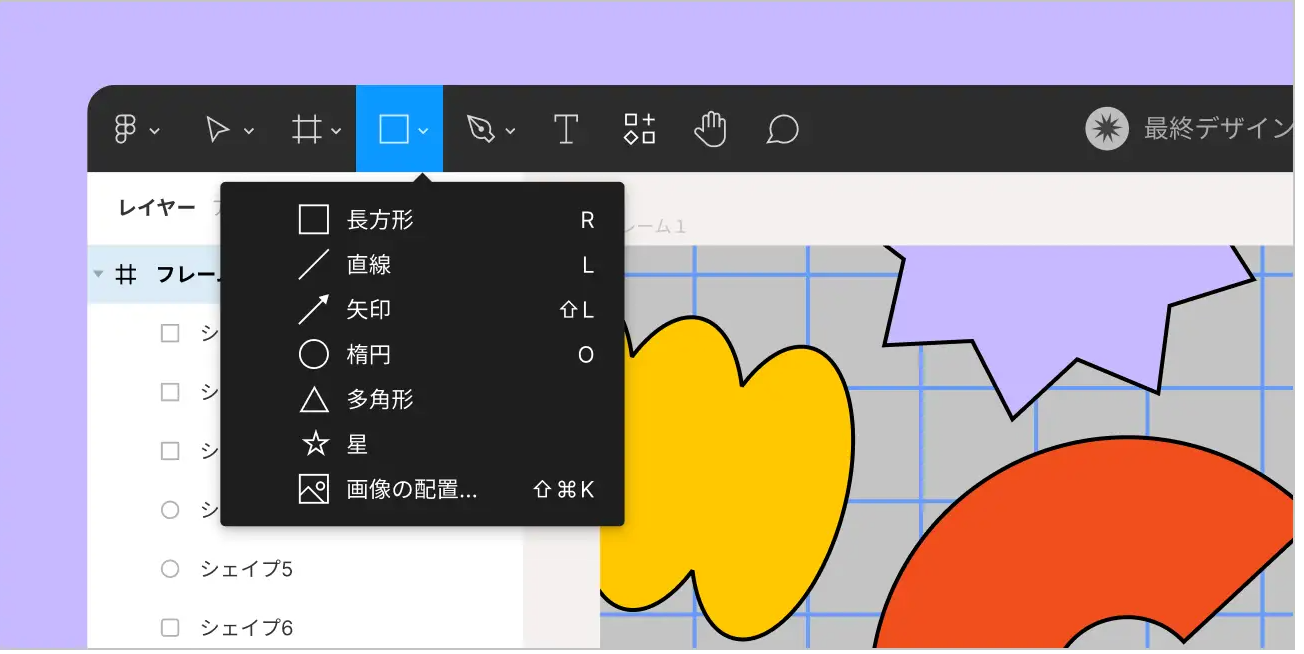Choose 長方形 from the shape menu
The image size is (1304, 654).
click(422, 220)
